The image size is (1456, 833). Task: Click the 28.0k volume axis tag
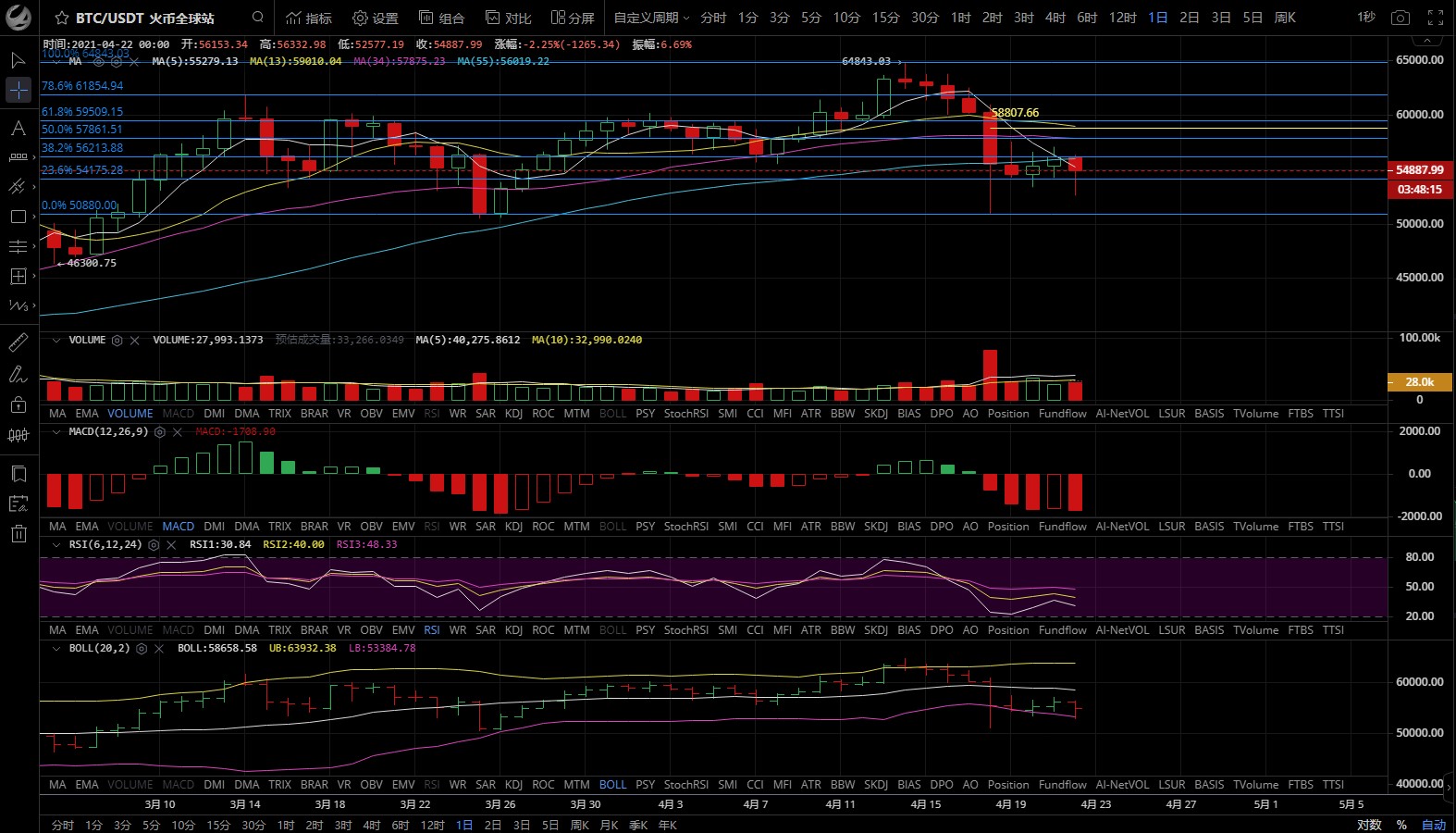pos(1419,381)
